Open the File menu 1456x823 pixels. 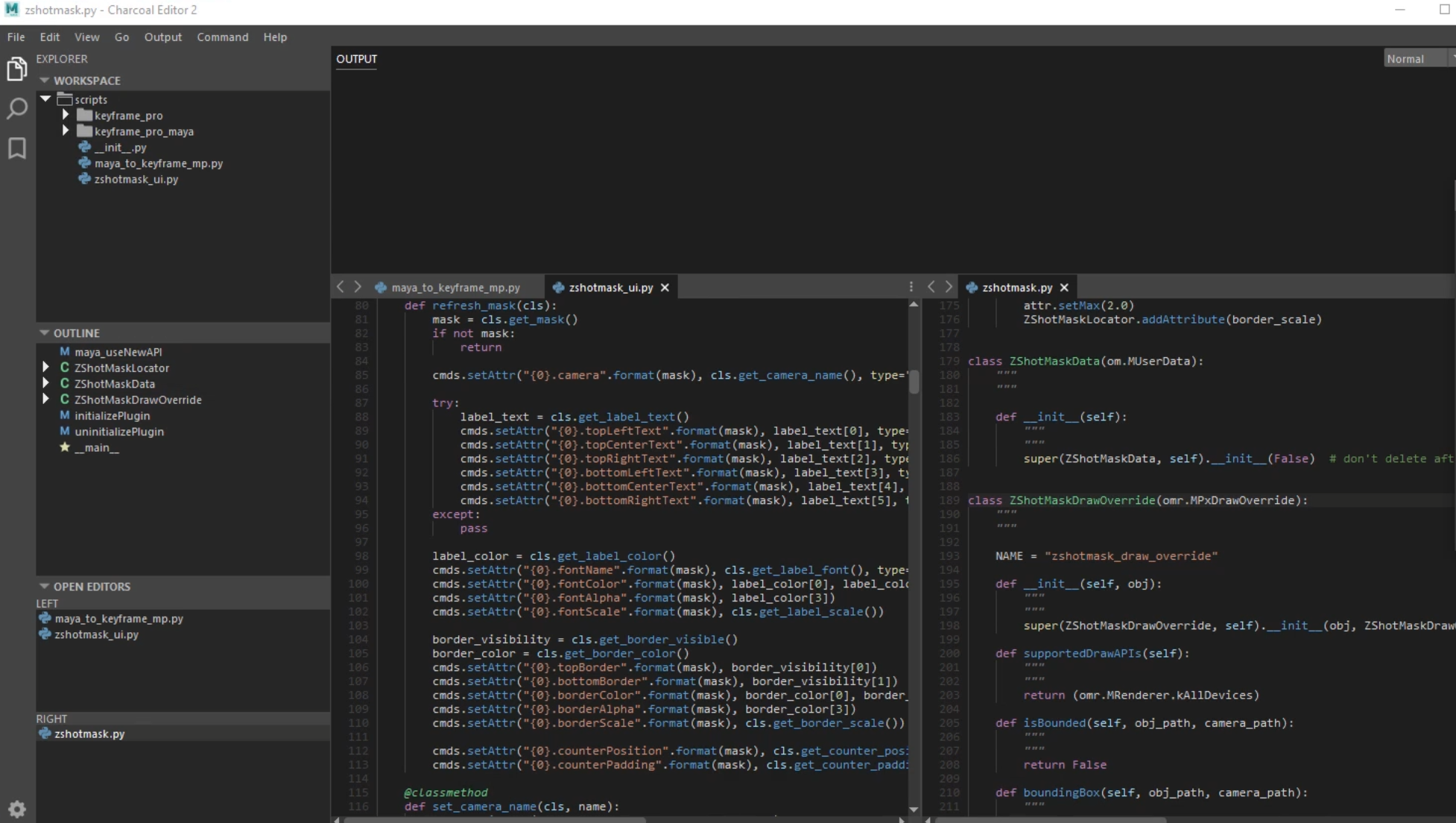click(x=16, y=37)
